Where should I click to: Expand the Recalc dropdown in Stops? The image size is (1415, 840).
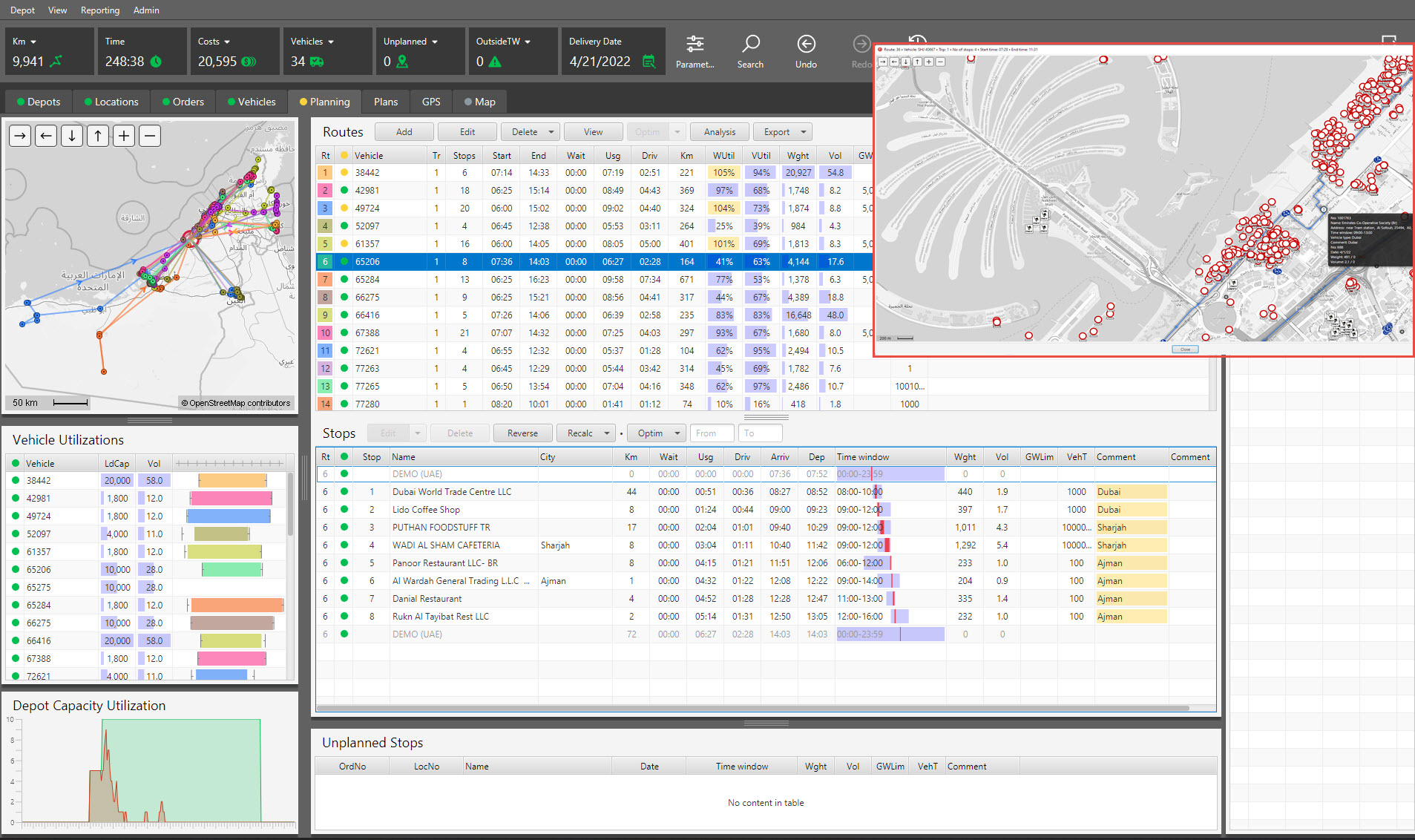click(x=606, y=433)
